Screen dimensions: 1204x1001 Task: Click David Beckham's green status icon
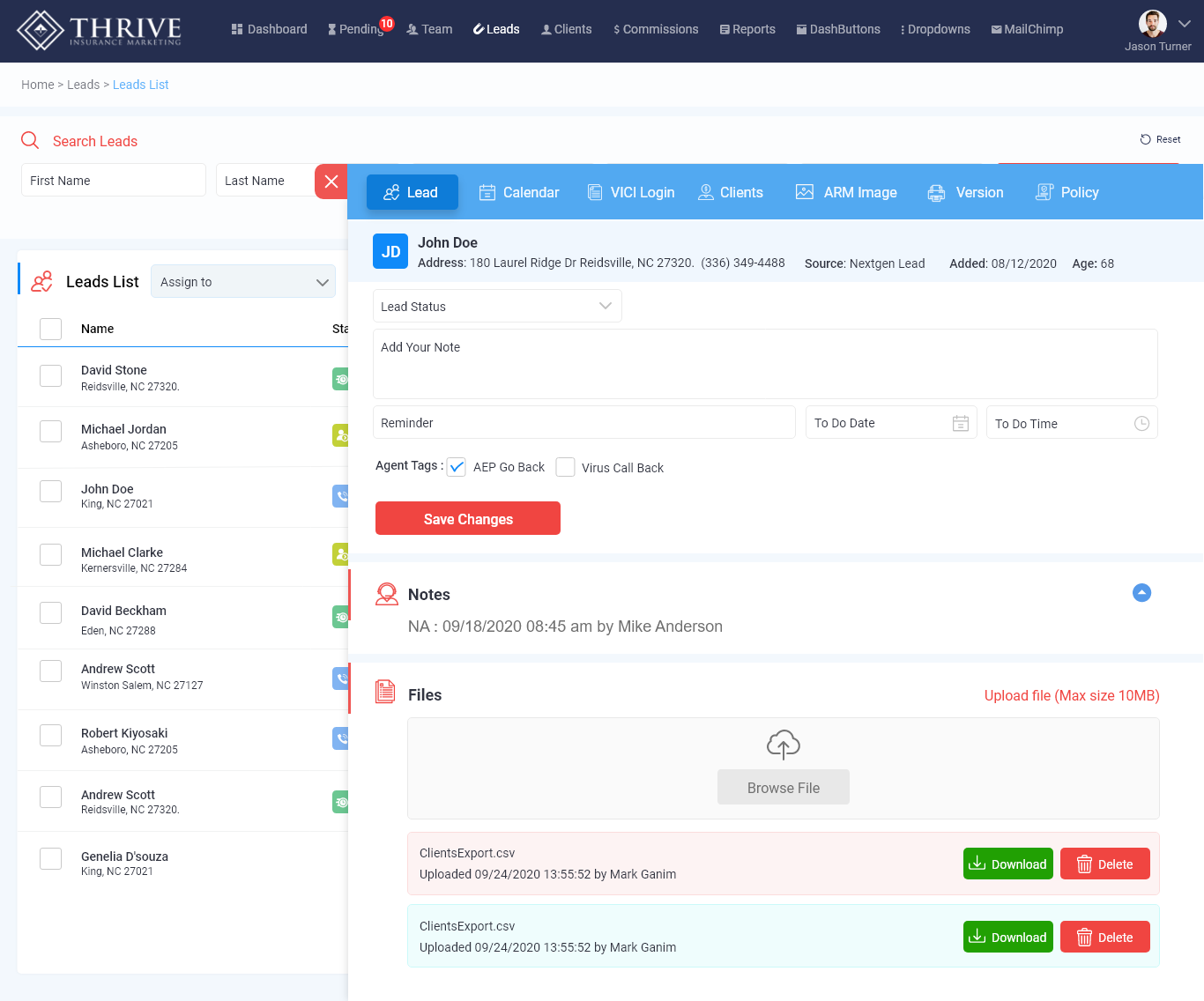coord(340,617)
